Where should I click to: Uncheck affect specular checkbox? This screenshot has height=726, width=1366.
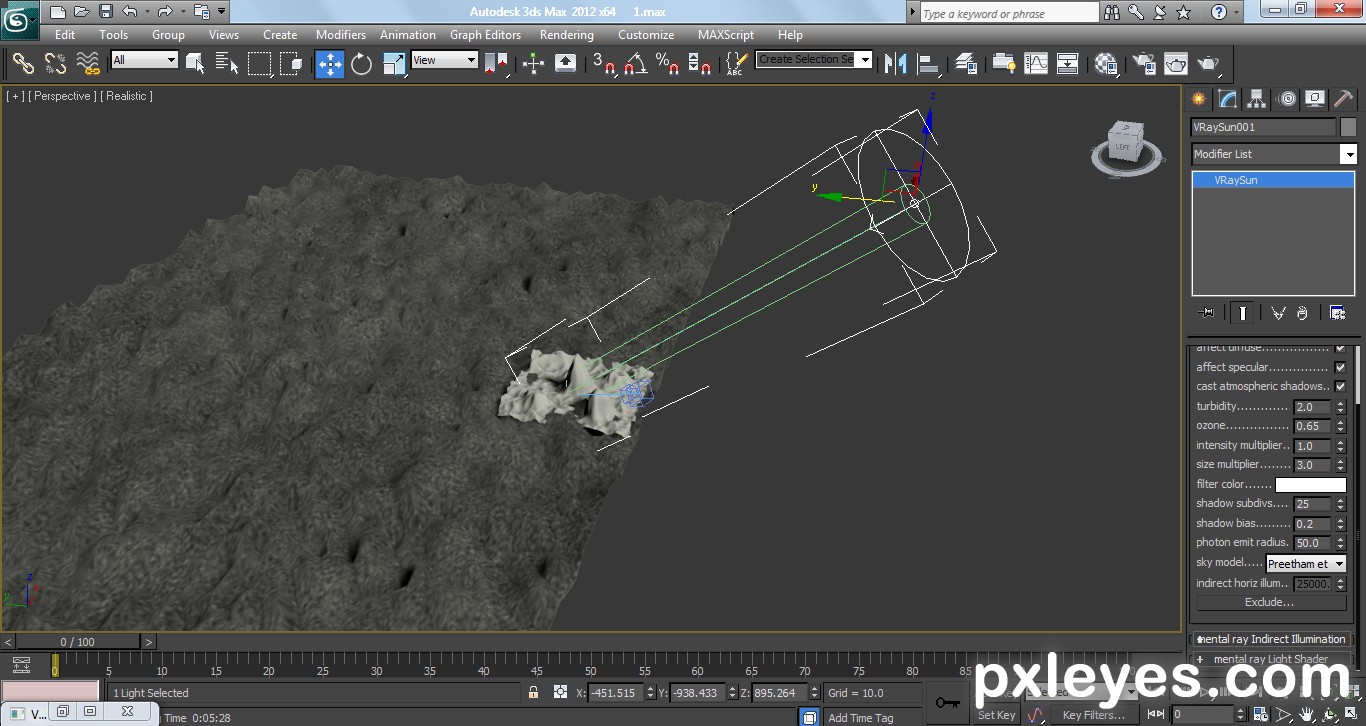tap(1340, 367)
